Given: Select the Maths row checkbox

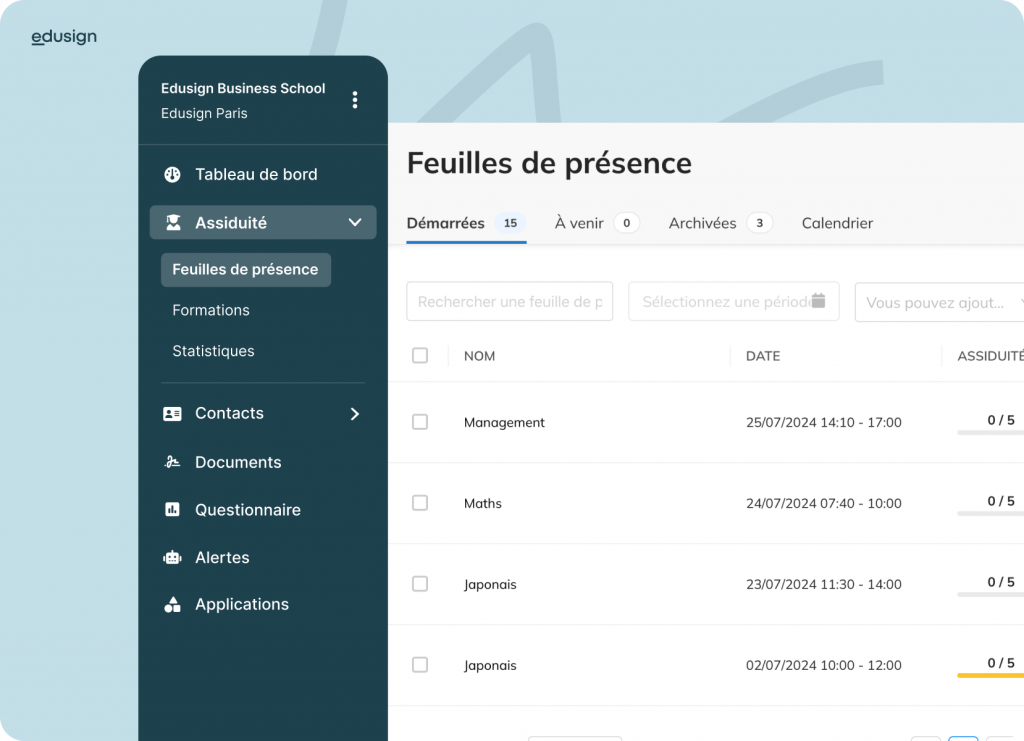Looking at the screenshot, I should click(420, 503).
